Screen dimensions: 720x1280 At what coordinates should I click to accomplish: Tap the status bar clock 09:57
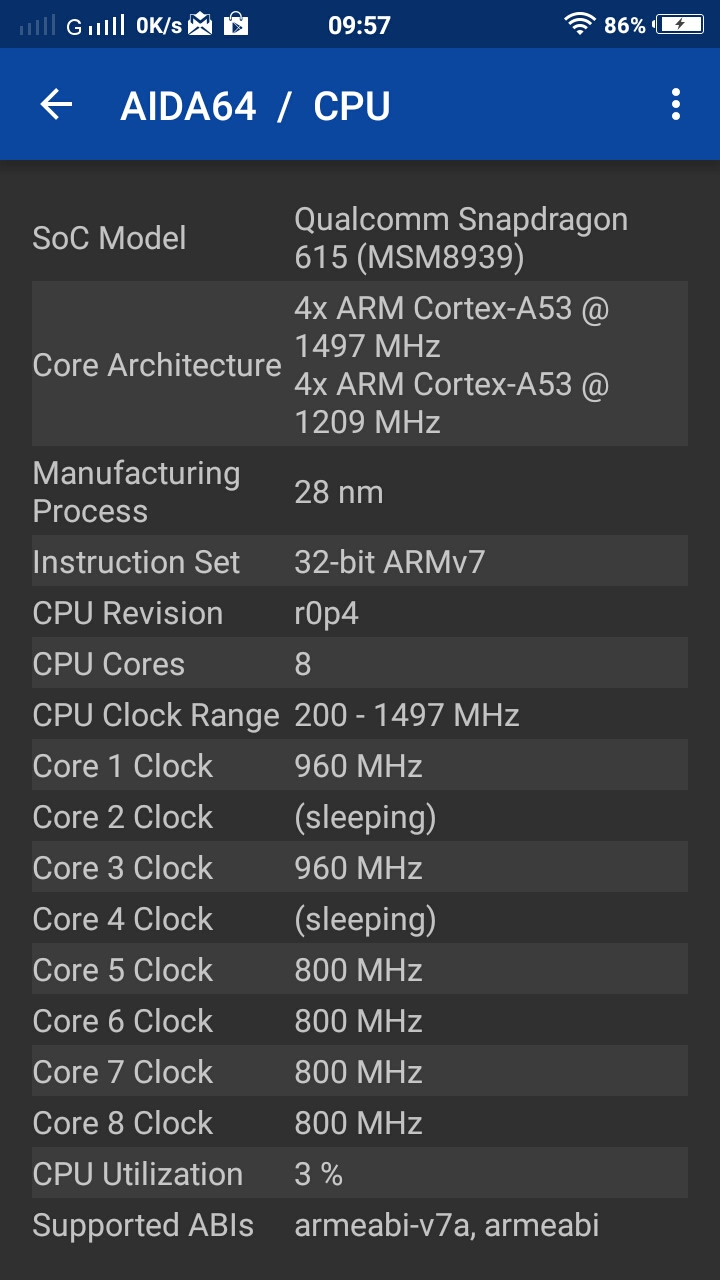pyautogui.click(x=359, y=25)
